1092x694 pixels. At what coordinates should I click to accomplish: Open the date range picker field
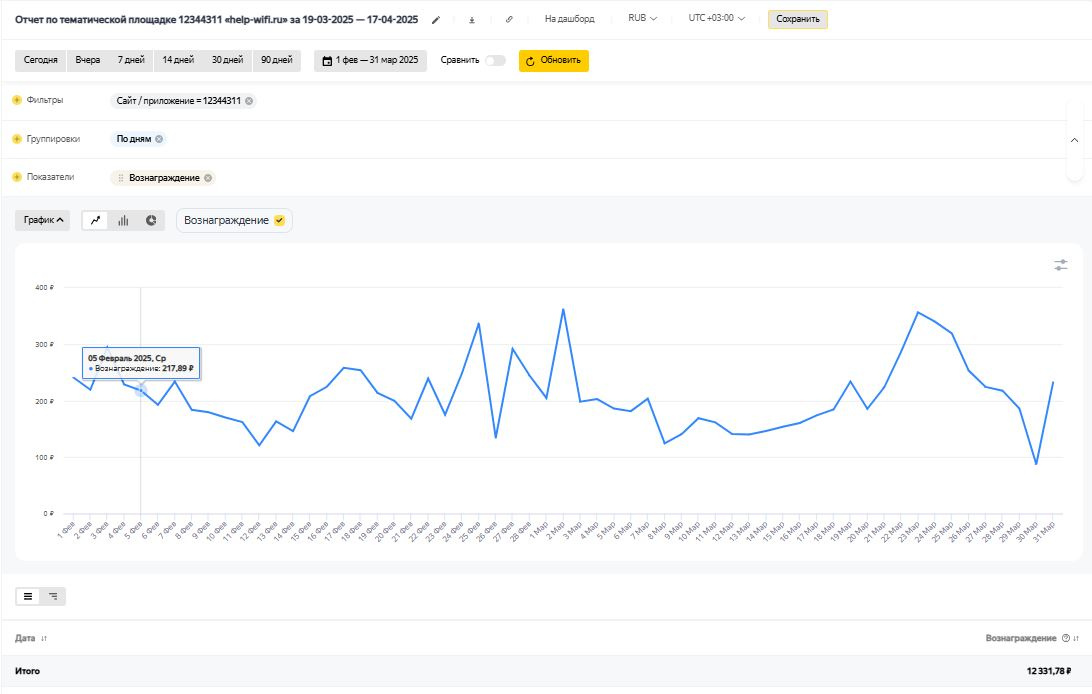370,61
